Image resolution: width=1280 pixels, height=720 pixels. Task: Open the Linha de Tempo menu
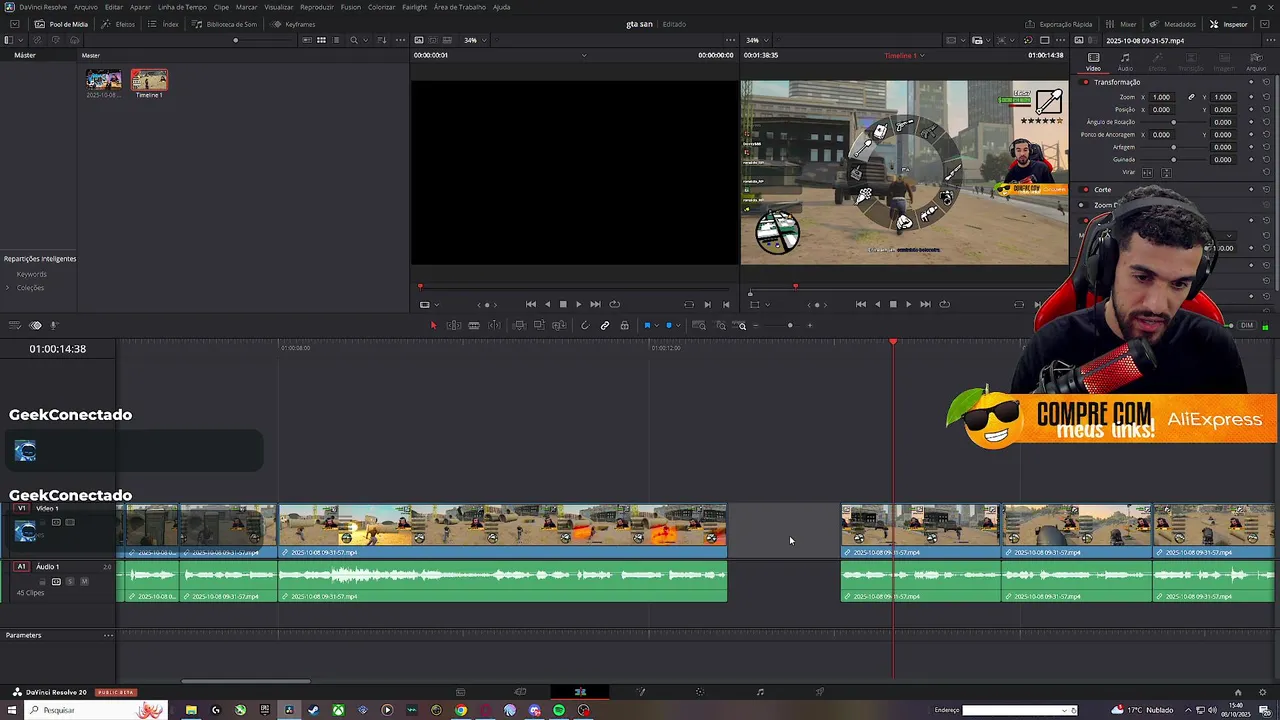[182, 7]
